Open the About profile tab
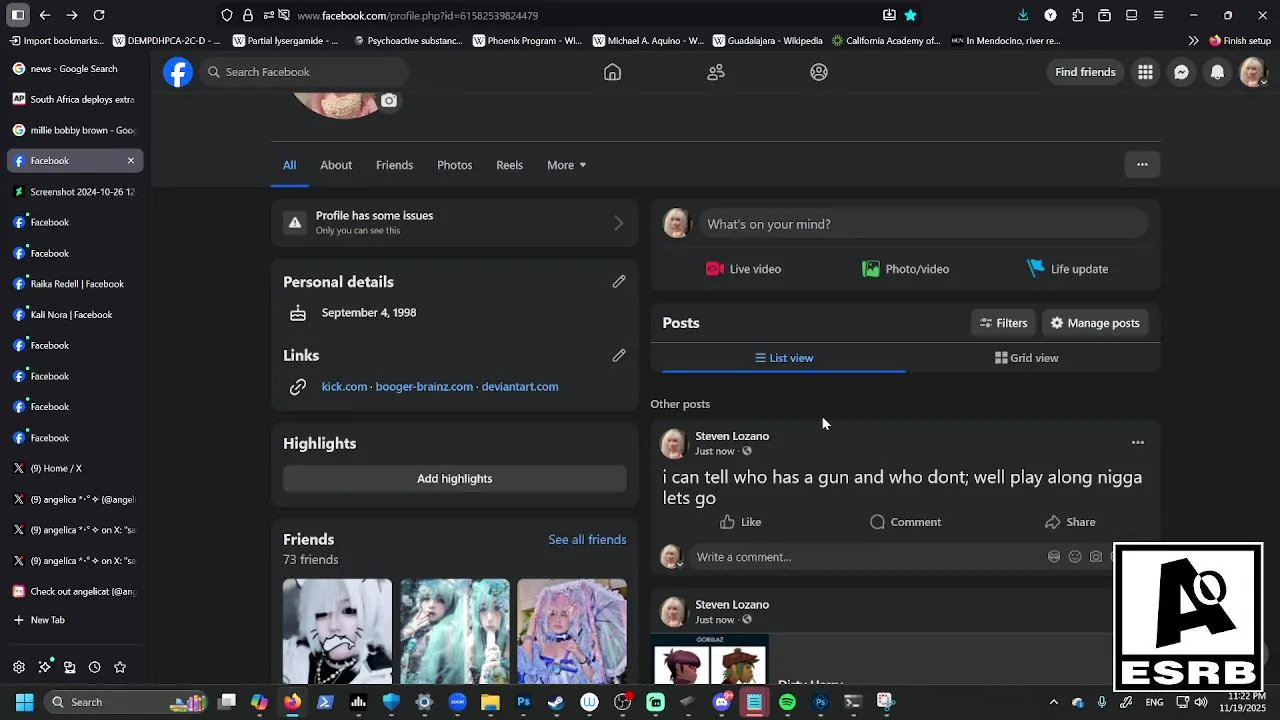This screenshot has width=1280, height=720. point(336,165)
